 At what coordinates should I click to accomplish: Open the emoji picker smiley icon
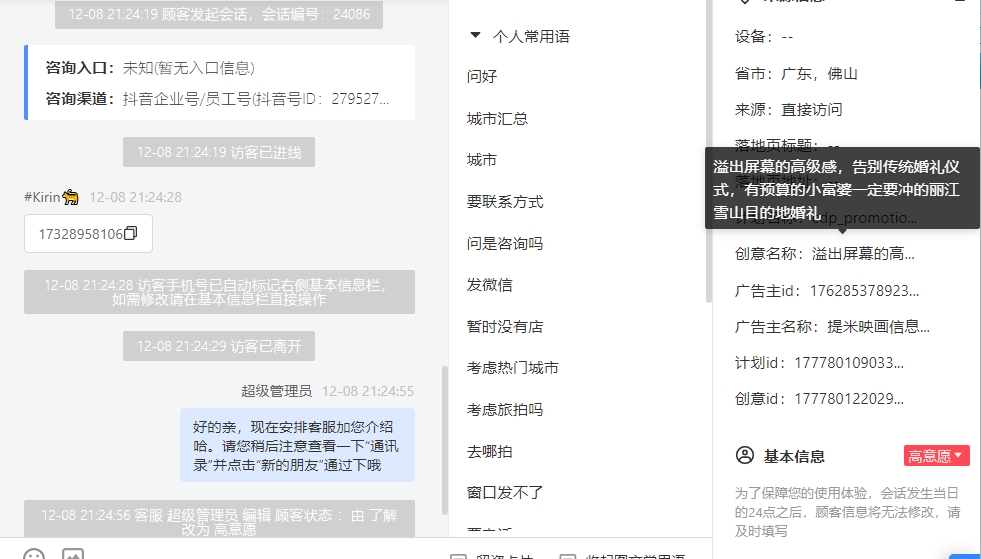[x=34, y=554]
